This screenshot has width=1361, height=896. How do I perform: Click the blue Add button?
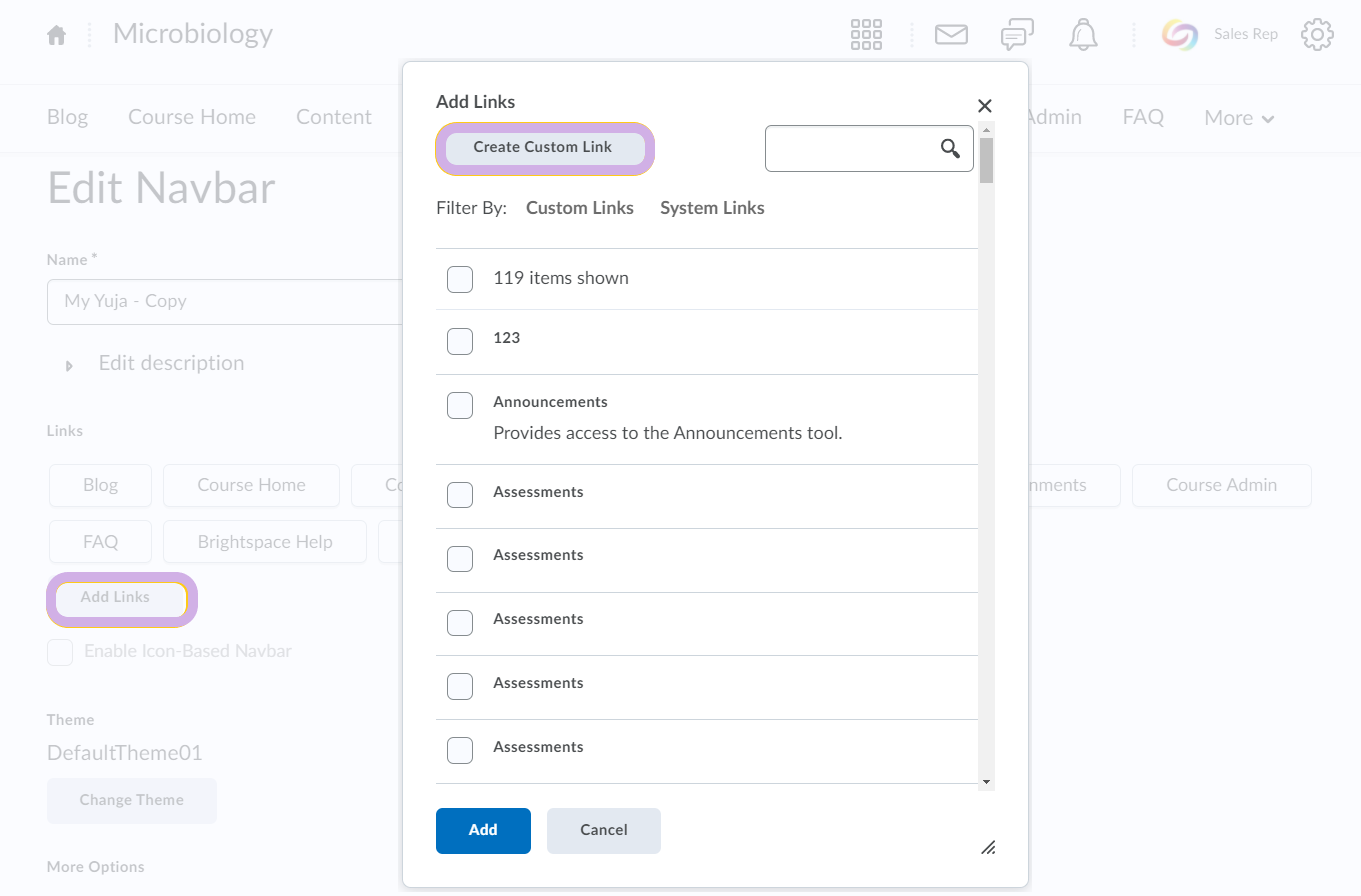tap(483, 831)
